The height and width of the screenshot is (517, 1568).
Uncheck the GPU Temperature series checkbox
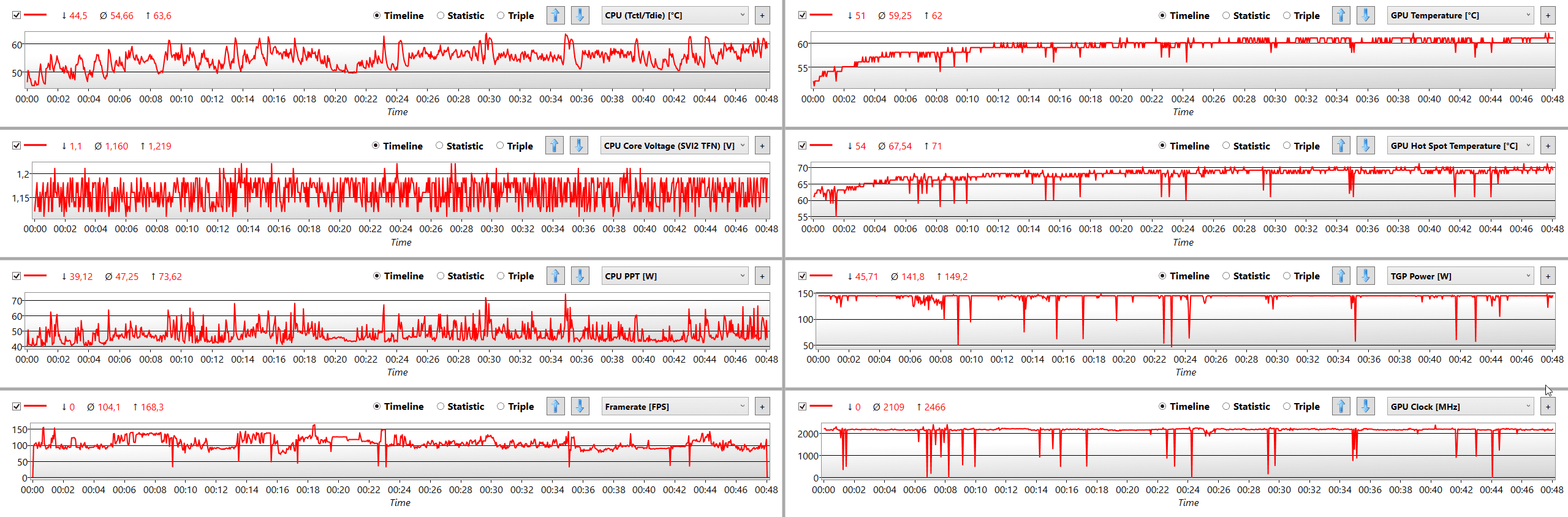click(x=802, y=15)
